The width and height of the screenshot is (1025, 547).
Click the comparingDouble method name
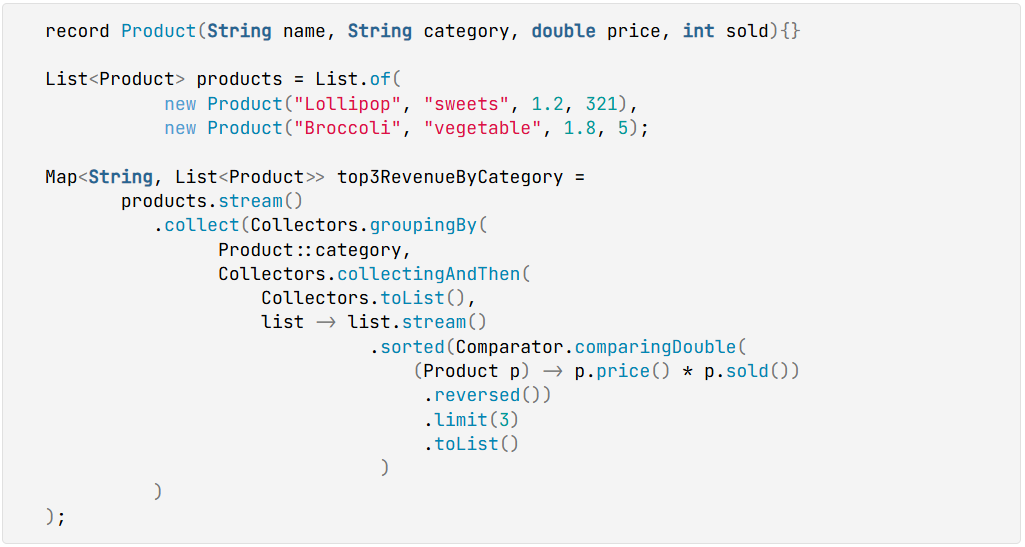coord(656,347)
